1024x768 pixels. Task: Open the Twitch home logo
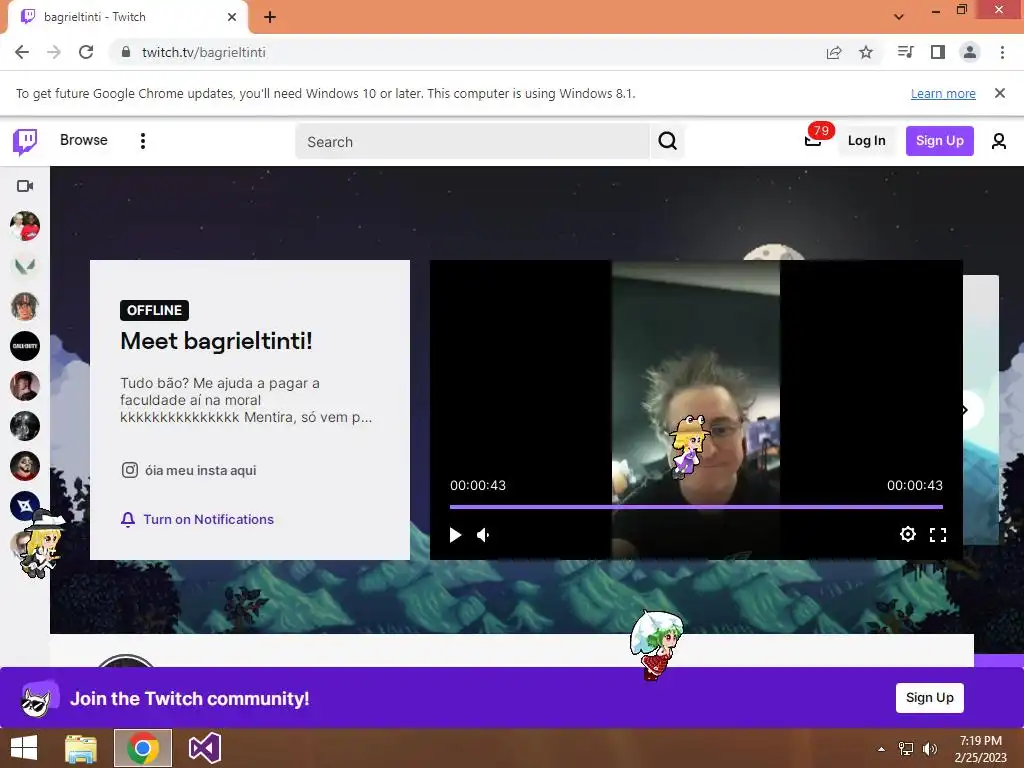tap(25, 141)
